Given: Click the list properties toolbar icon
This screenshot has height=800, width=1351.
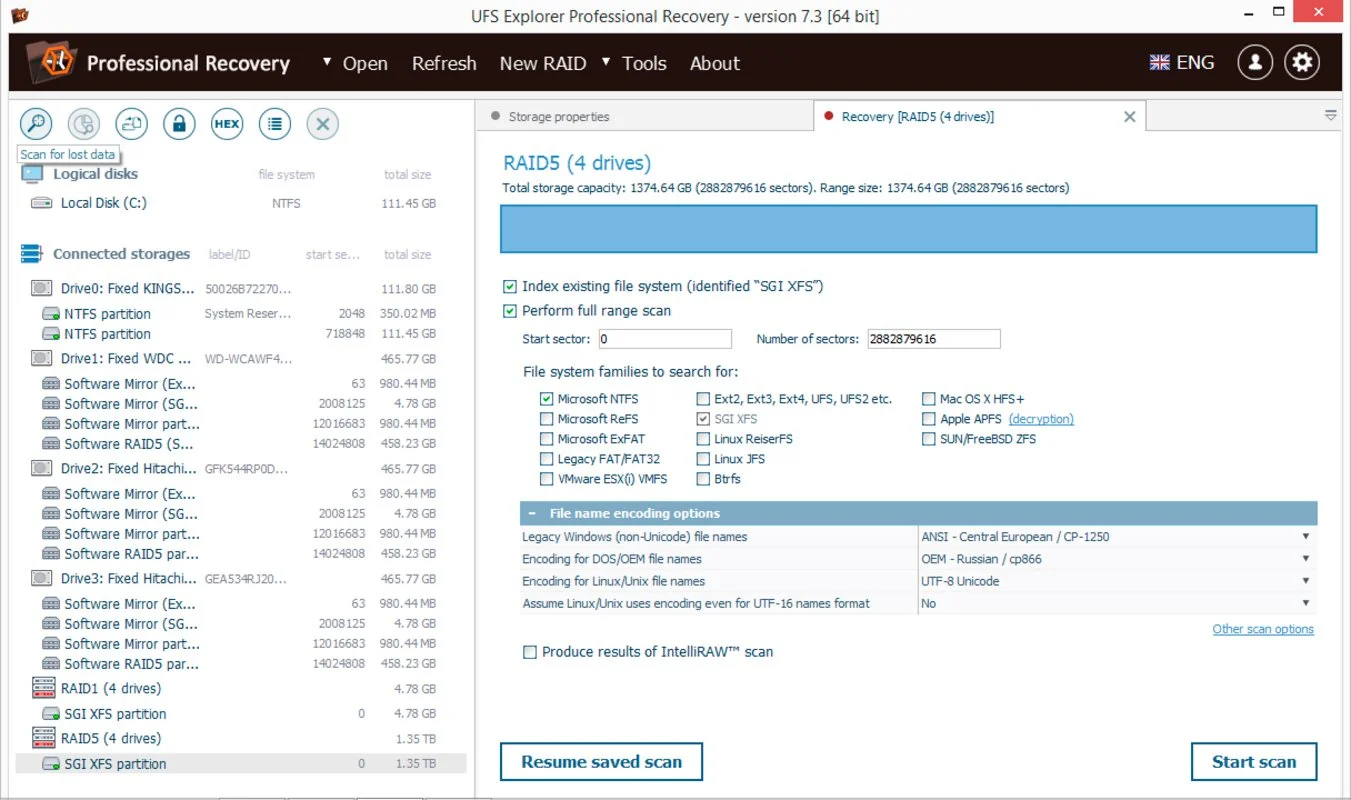Looking at the screenshot, I should (x=275, y=124).
